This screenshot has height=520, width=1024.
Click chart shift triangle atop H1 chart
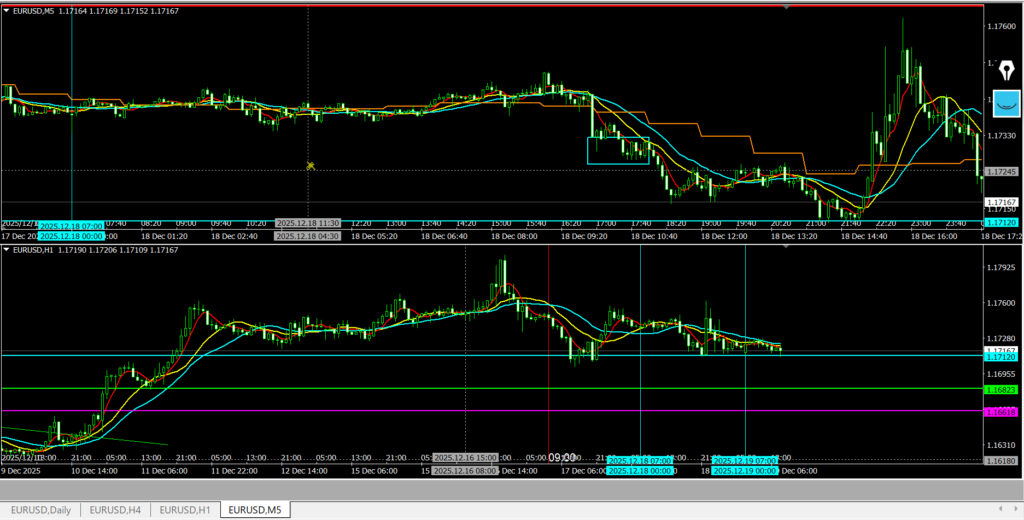[788, 245]
